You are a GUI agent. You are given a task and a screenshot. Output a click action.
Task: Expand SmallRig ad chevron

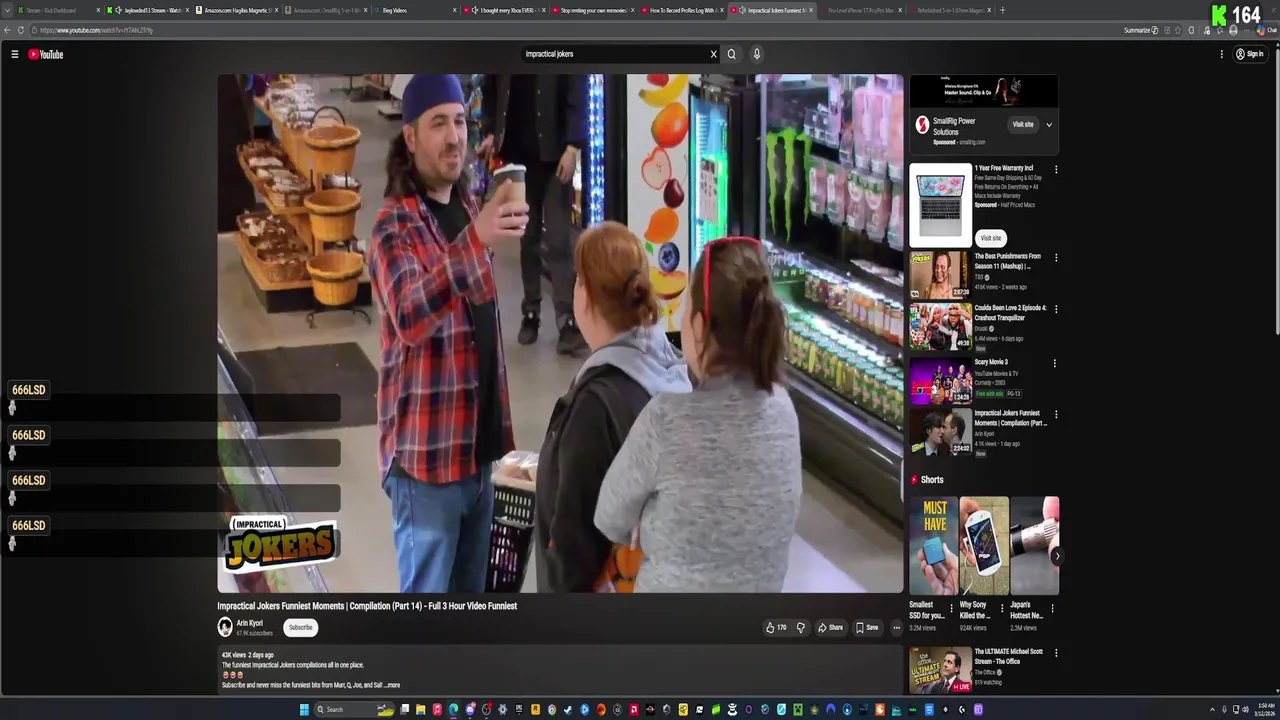1049,125
